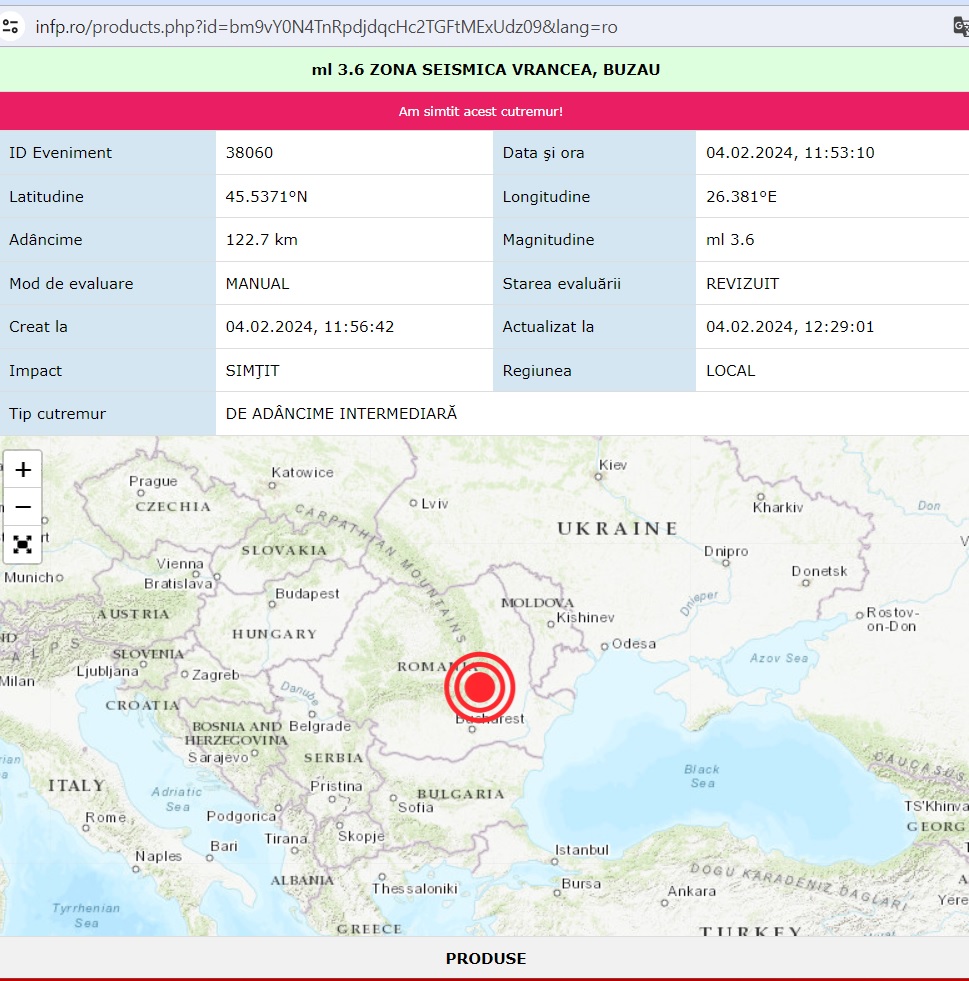Open site information icon in address bar

(11, 26)
